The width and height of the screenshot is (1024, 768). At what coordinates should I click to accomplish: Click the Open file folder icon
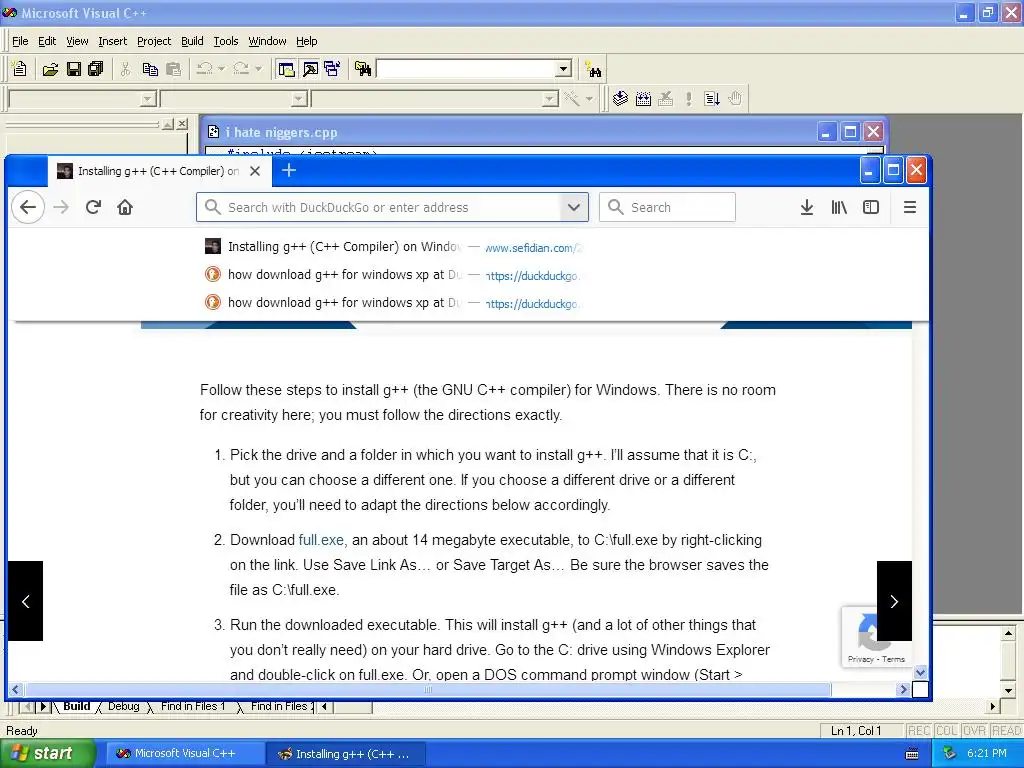[50, 69]
